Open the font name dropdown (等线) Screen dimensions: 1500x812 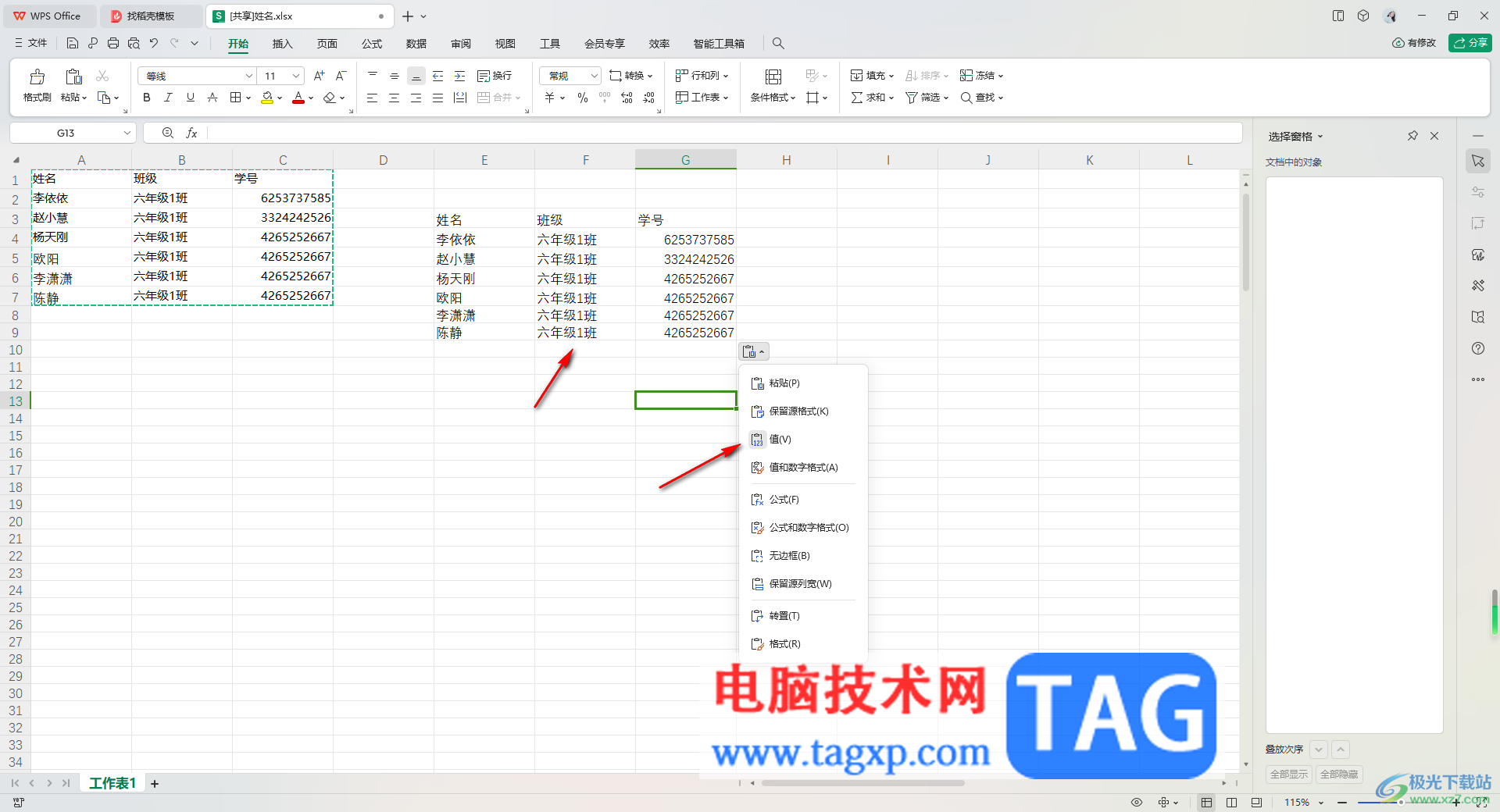pyautogui.click(x=249, y=76)
